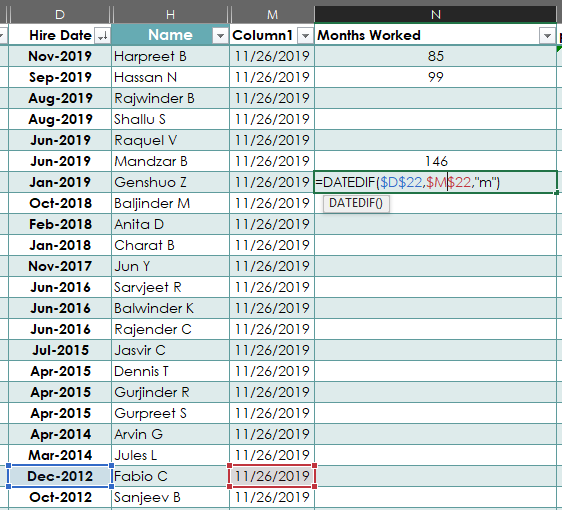
Task: Select column N header
Action: (x=435, y=15)
